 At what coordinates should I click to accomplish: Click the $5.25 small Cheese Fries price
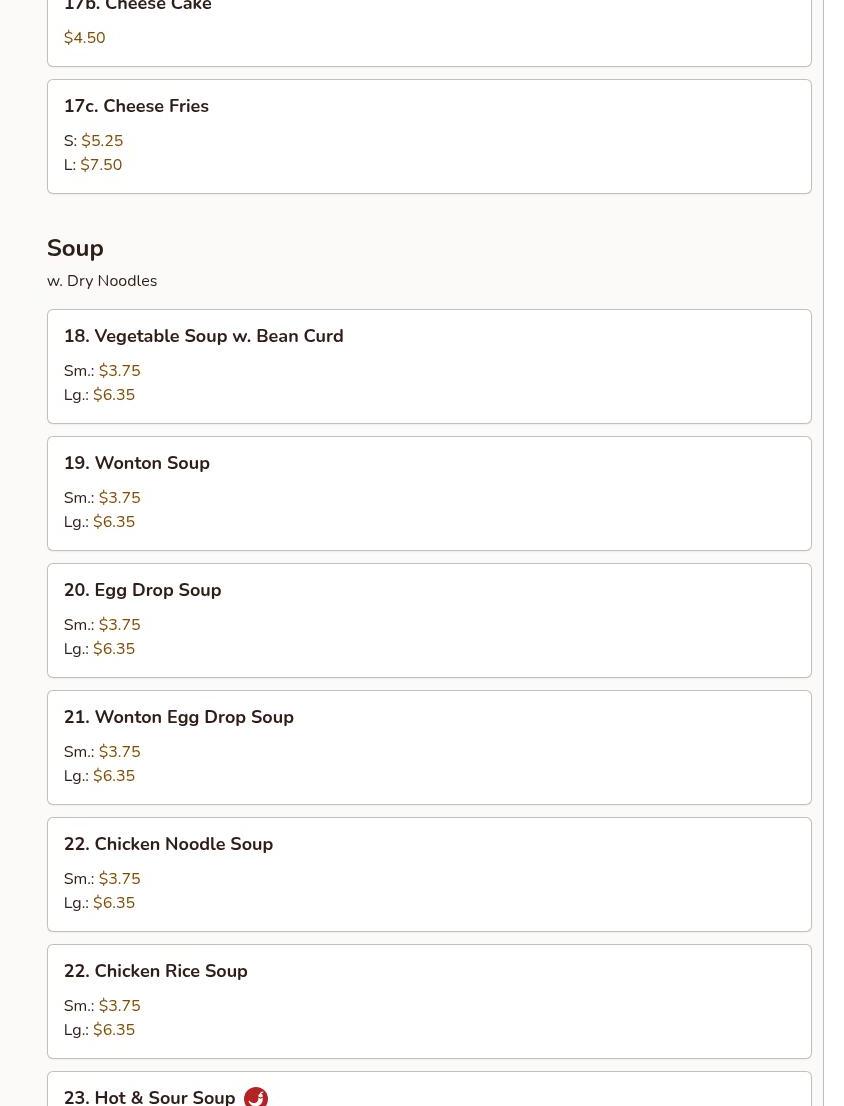tap(102, 141)
